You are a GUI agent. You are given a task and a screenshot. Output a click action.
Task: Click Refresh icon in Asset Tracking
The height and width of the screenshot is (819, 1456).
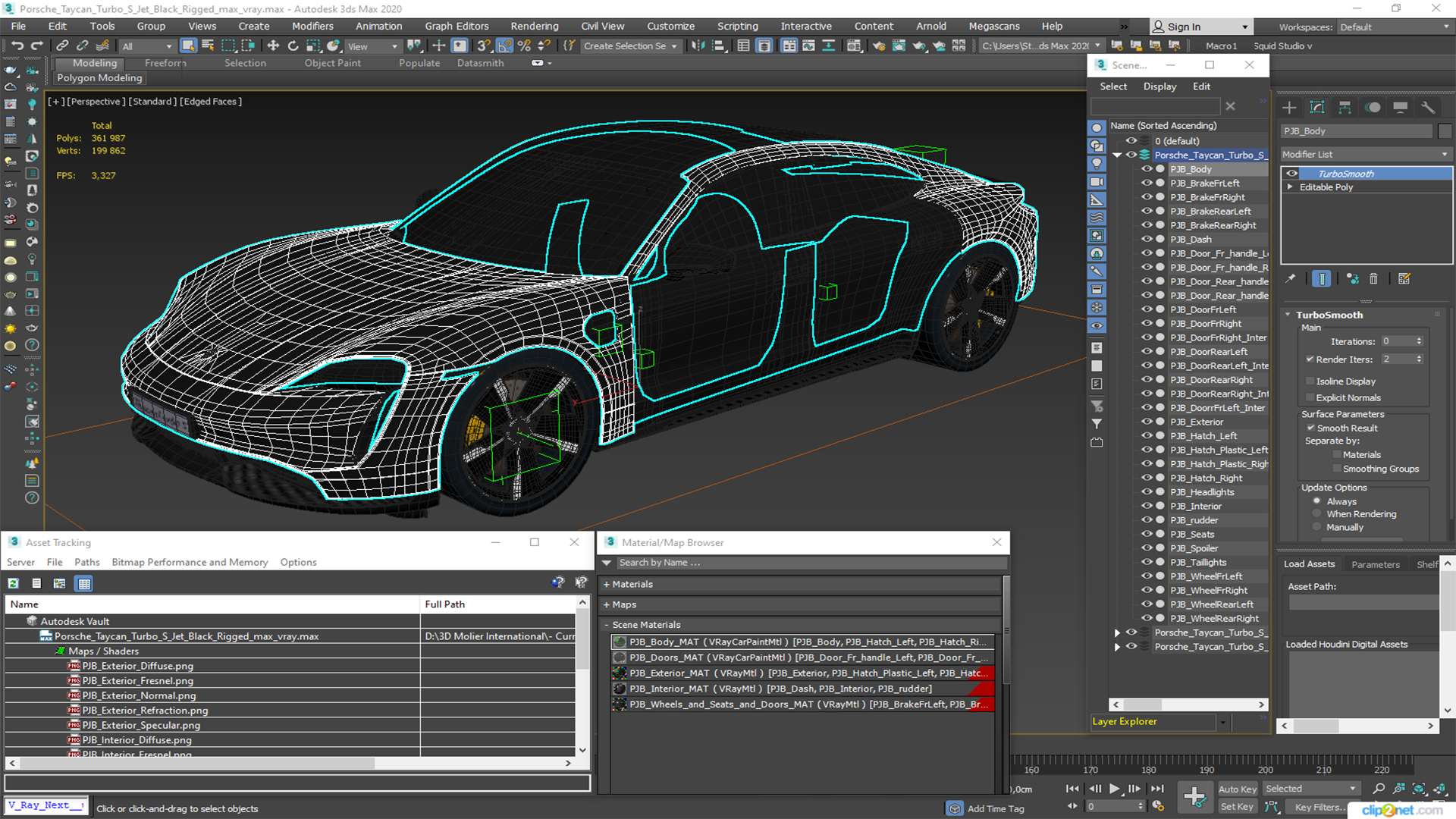coord(14,583)
